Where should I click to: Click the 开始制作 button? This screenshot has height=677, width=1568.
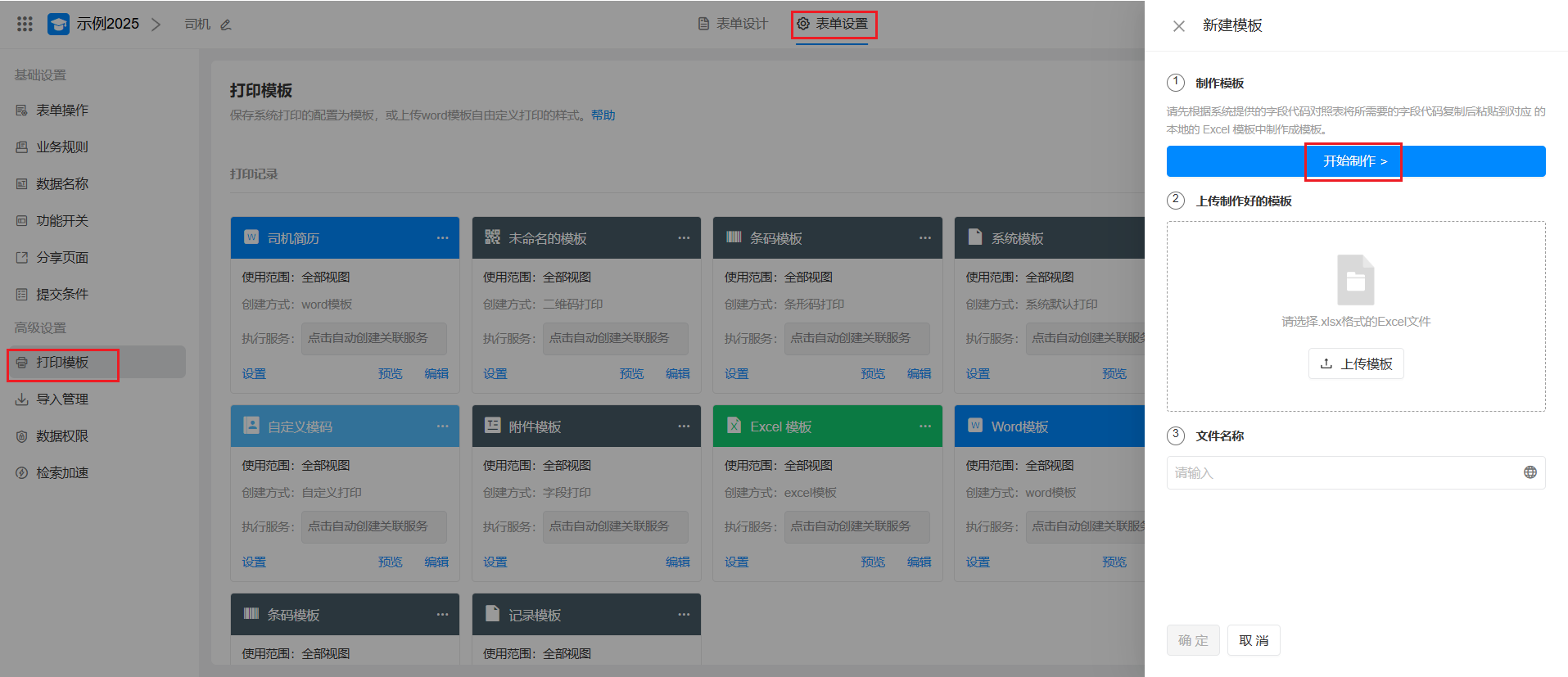1355,161
